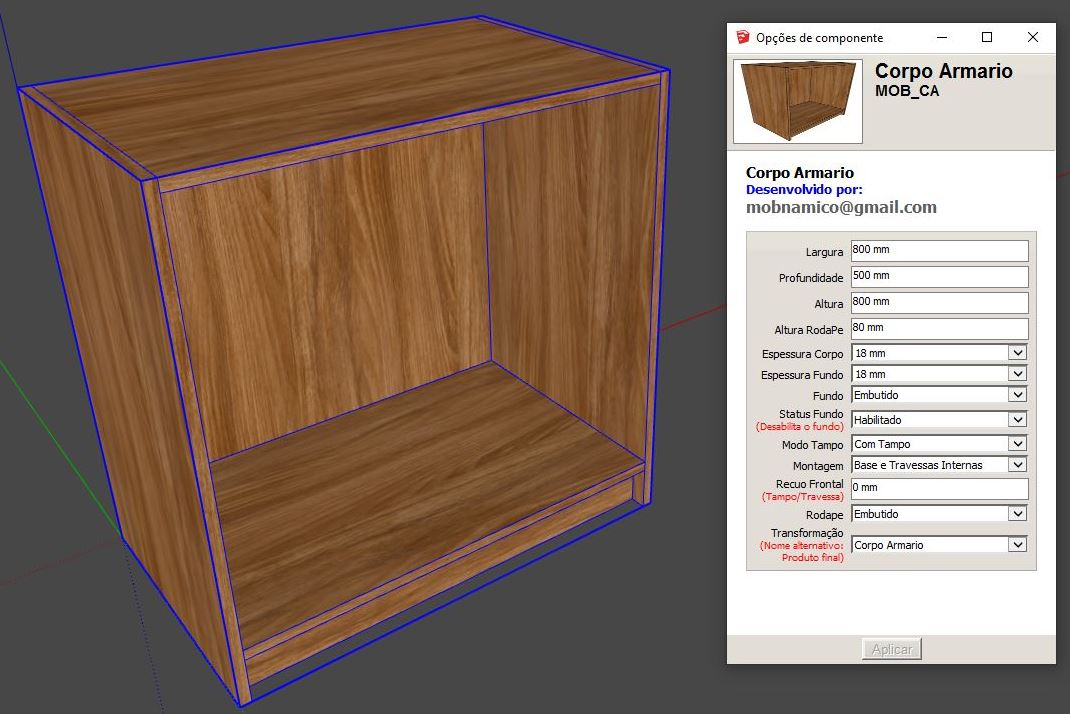Screen dimensions: 1070x714
Task: Click the Altura input showing 800 mm
Action: [938, 302]
